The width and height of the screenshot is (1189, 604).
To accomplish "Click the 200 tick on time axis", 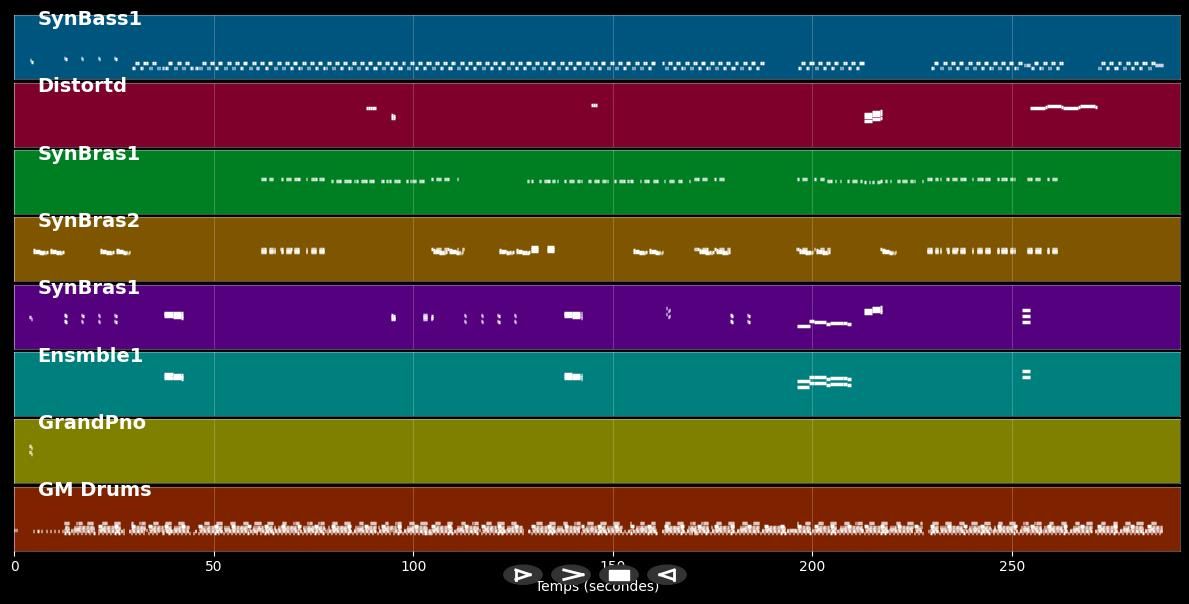I will coord(812,565).
